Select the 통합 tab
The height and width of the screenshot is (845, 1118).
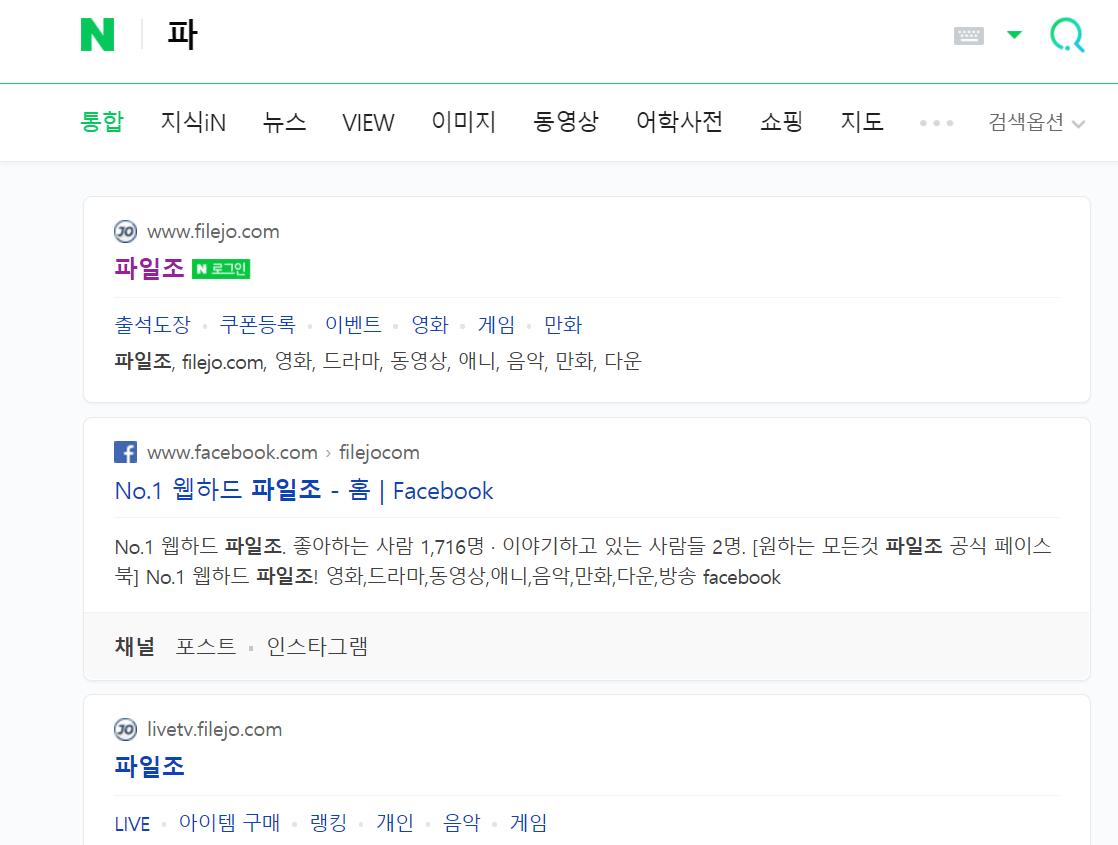[x=102, y=122]
